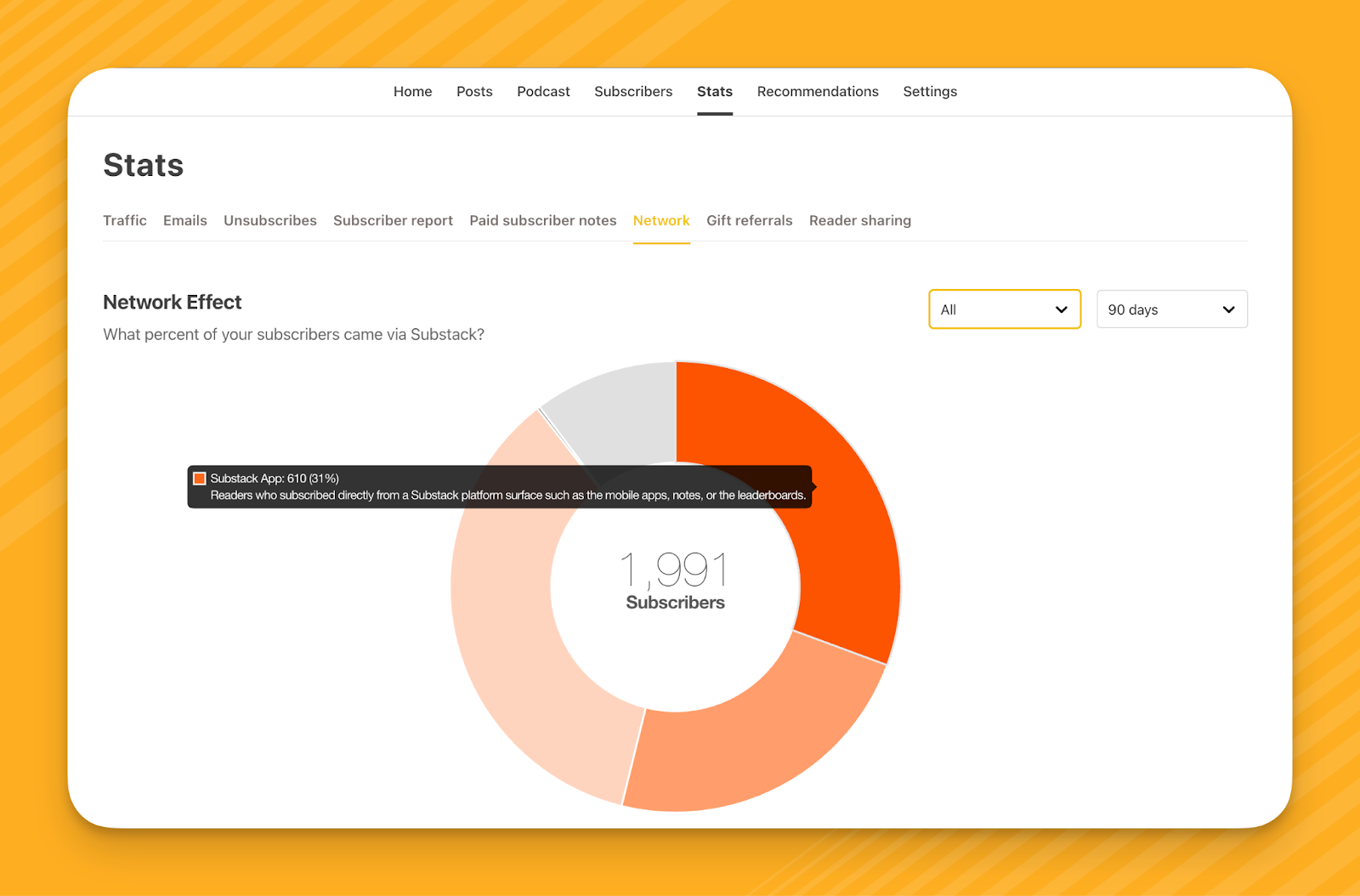Open the 90 days range dropdown
The height and width of the screenshot is (896, 1360).
coord(1172,309)
